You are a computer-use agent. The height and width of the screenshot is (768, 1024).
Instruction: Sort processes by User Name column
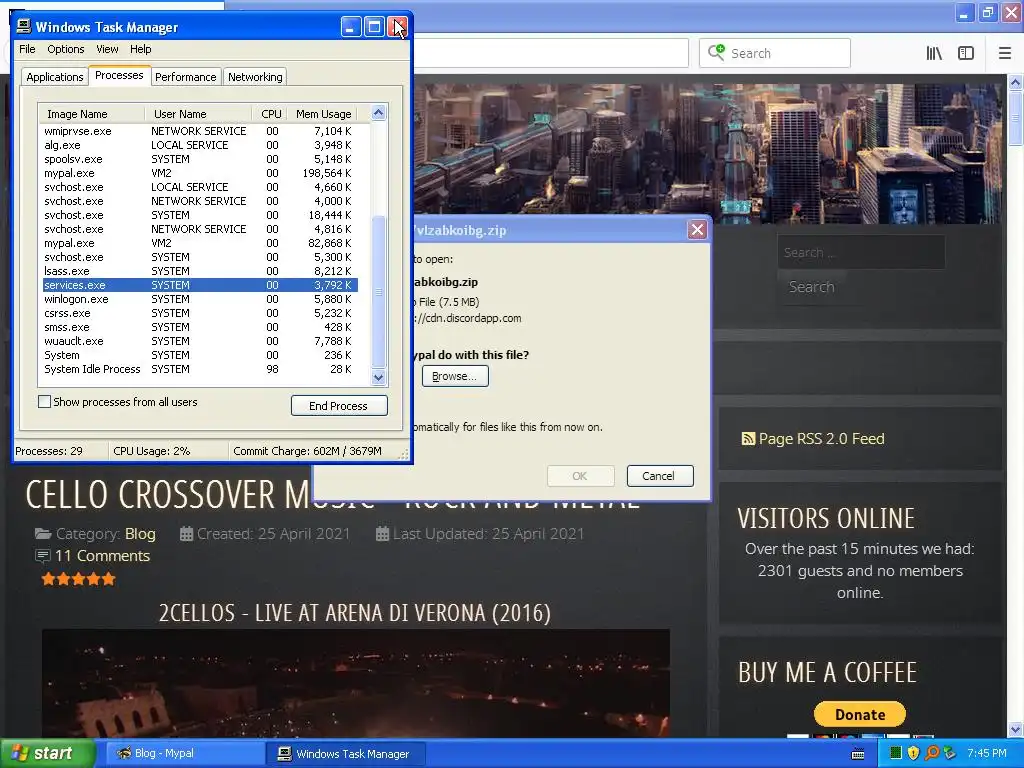198,114
